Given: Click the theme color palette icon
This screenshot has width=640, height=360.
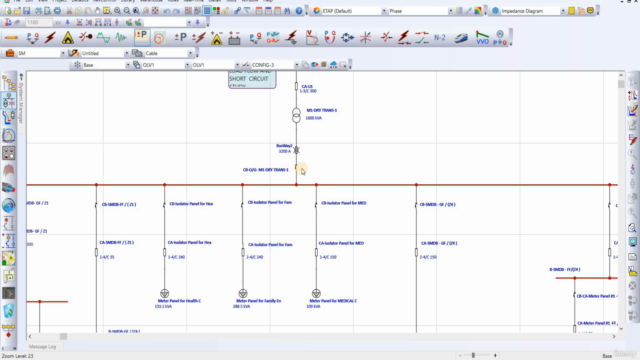Looking at the screenshot, I should [317, 11].
